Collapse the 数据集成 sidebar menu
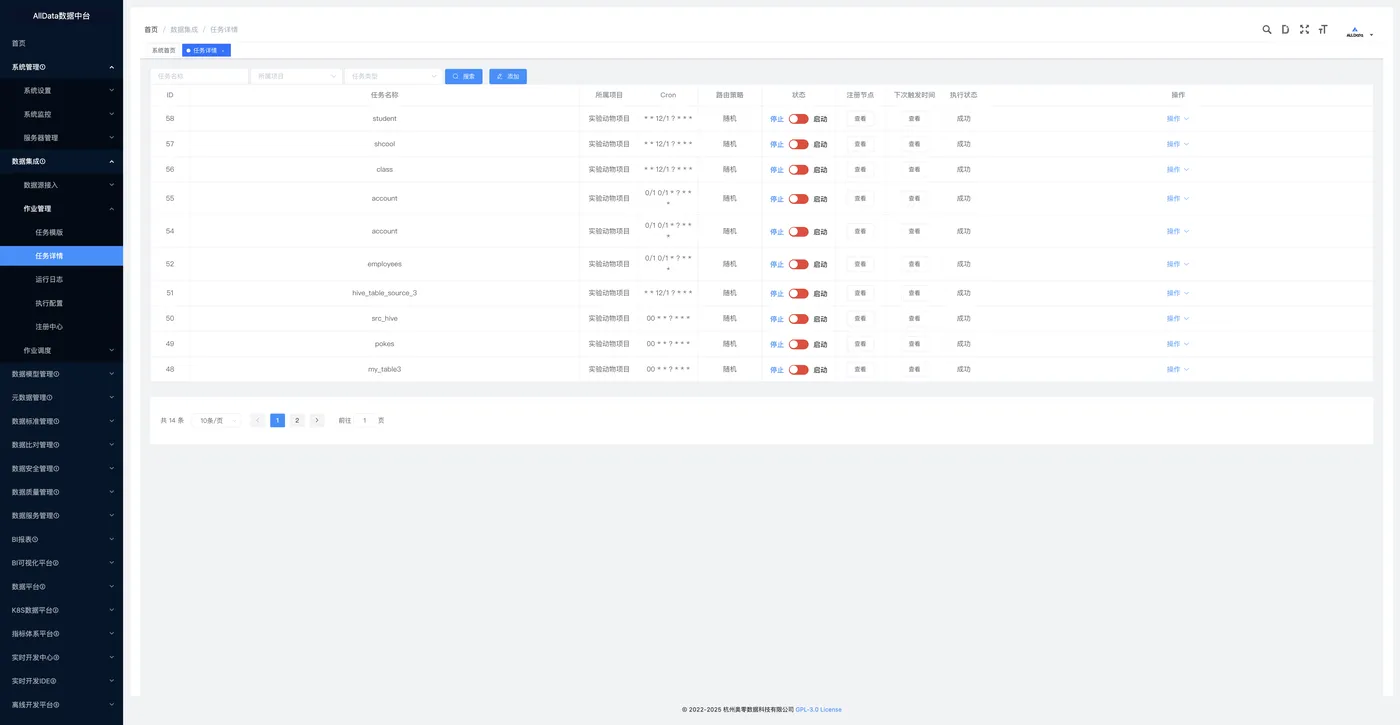1400x725 pixels. pyautogui.click(x=61, y=161)
